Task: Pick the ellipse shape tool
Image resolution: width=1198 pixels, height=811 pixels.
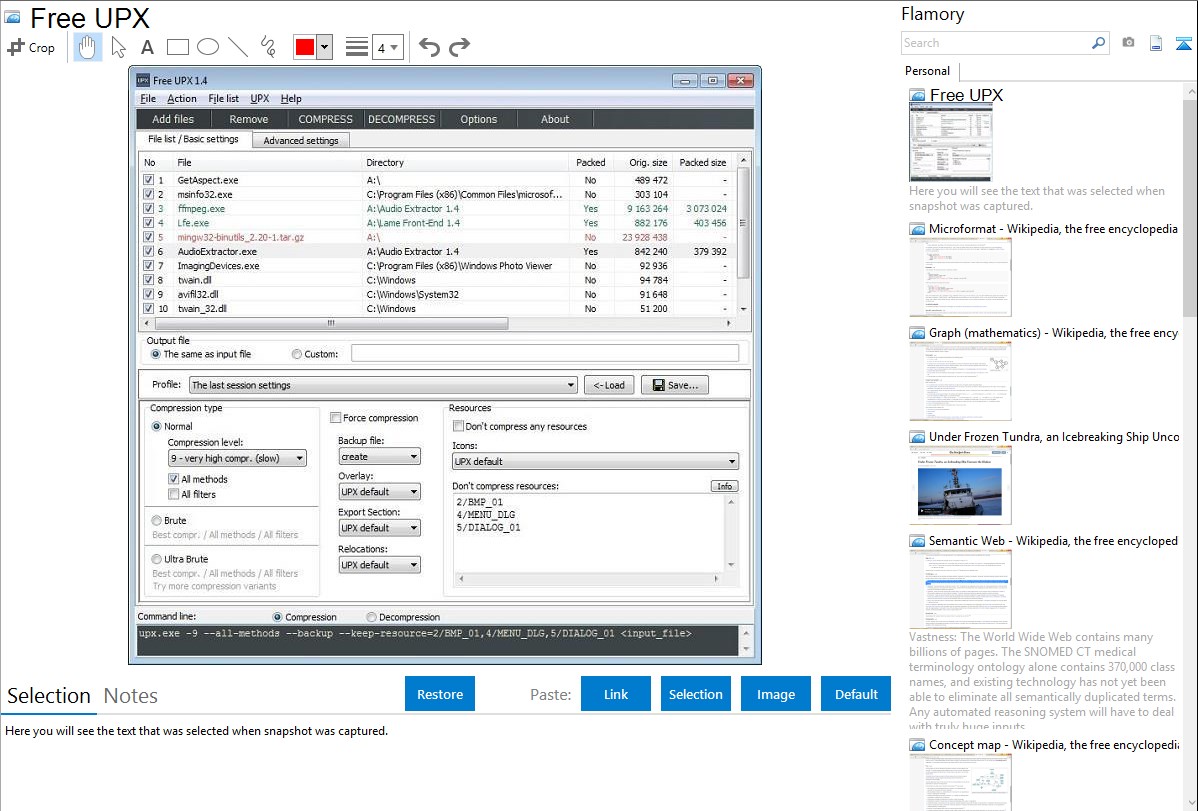Action: coord(208,47)
